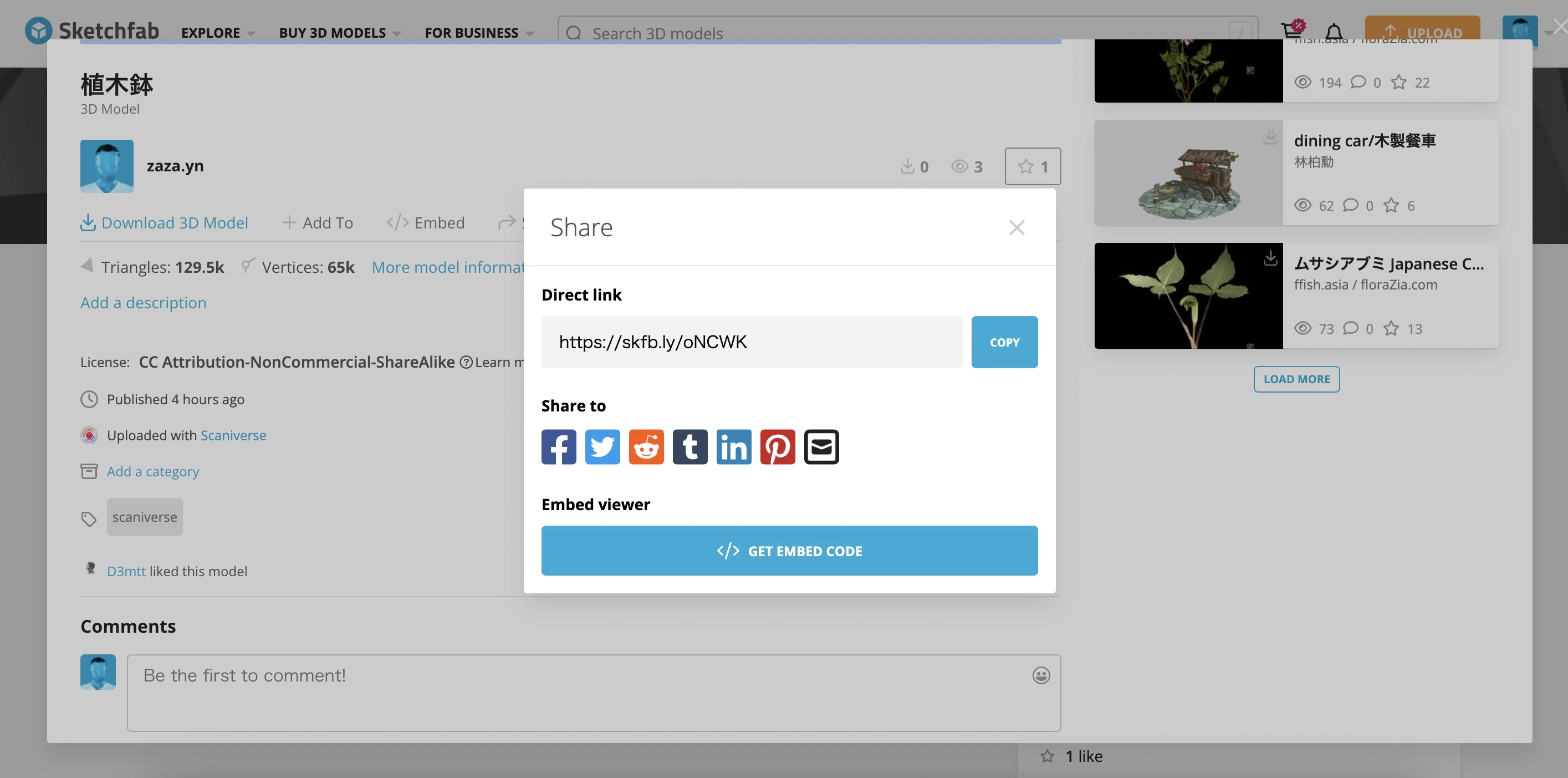
Task: Open the Sketchfab home logo
Action: [91, 30]
